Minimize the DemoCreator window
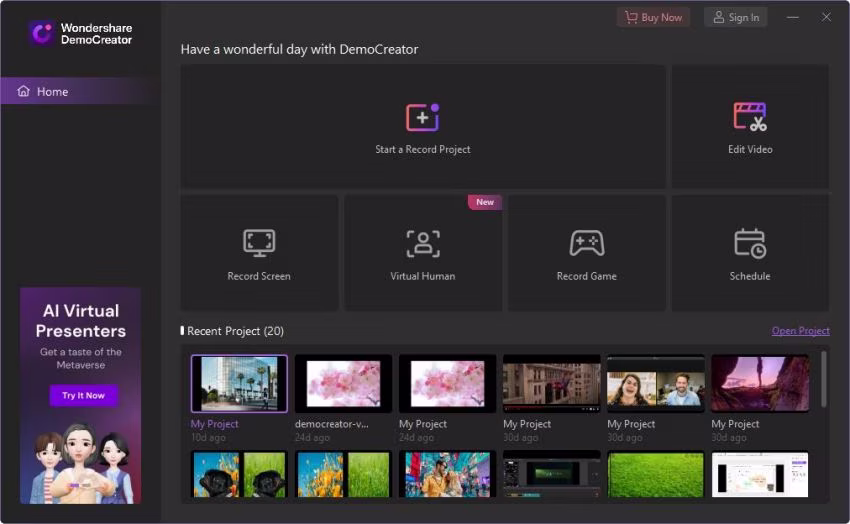 tap(793, 17)
